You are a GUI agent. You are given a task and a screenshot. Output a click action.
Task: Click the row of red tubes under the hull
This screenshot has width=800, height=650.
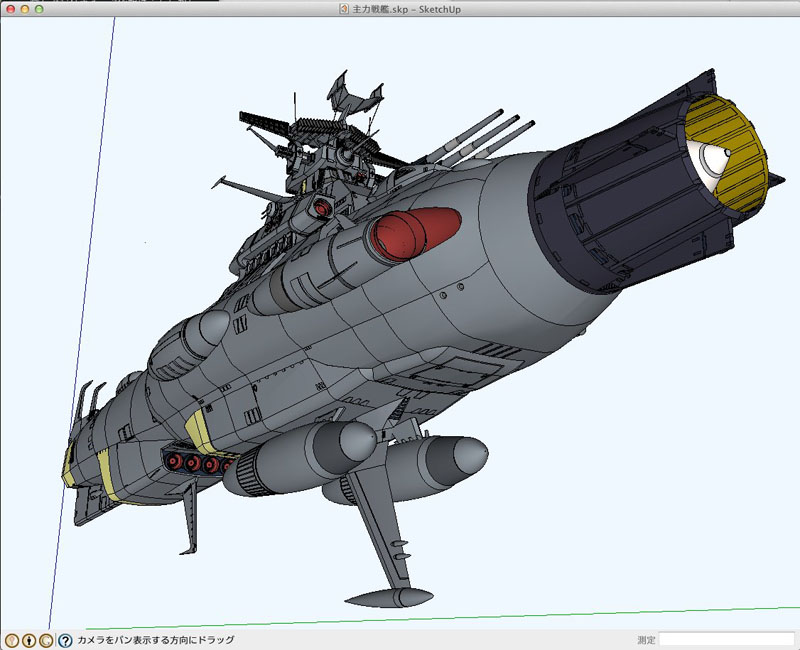pyautogui.click(x=198, y=463)
